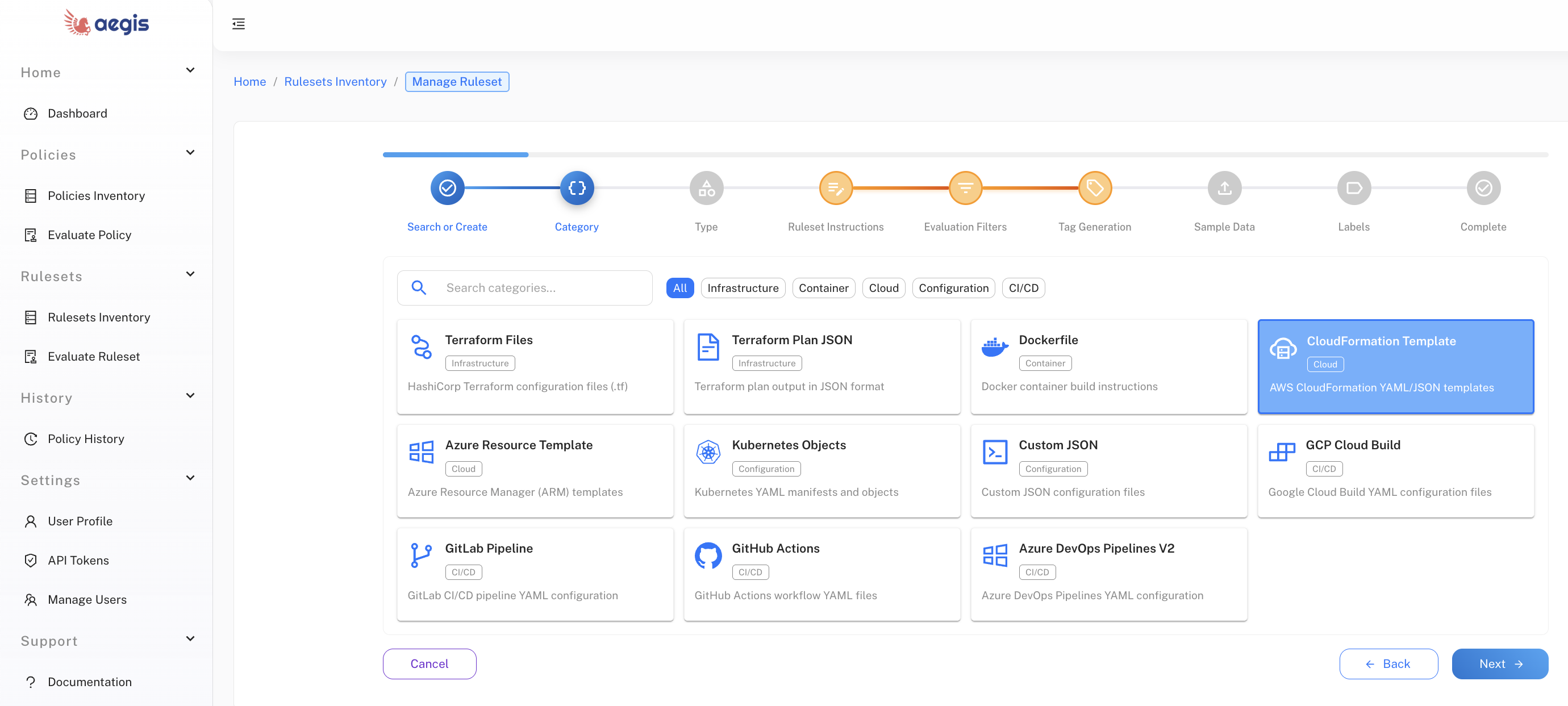Viewport: 1568px width, 706px height.
Task: Select the Terraform Plan JSON document icon
Action: point(708,347)
